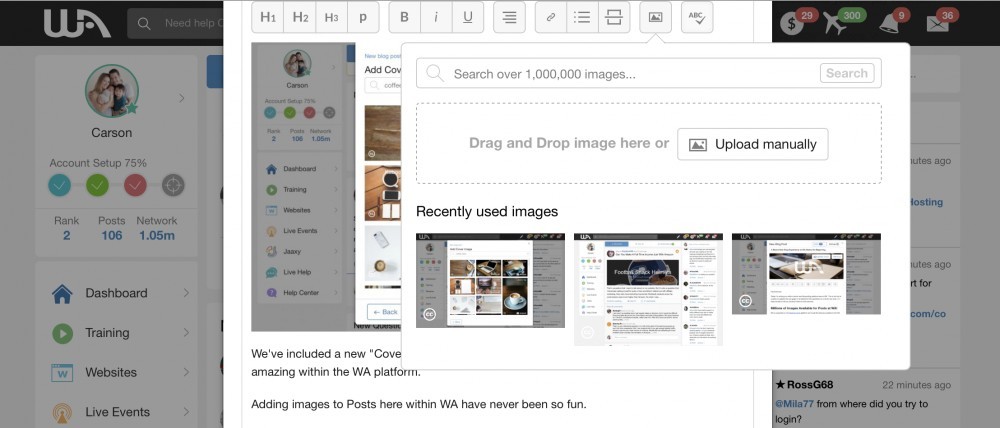The width and height of the screenshot is (1000, 428).
Task: Run the ABC spell check
Action: tap(696, 17)
